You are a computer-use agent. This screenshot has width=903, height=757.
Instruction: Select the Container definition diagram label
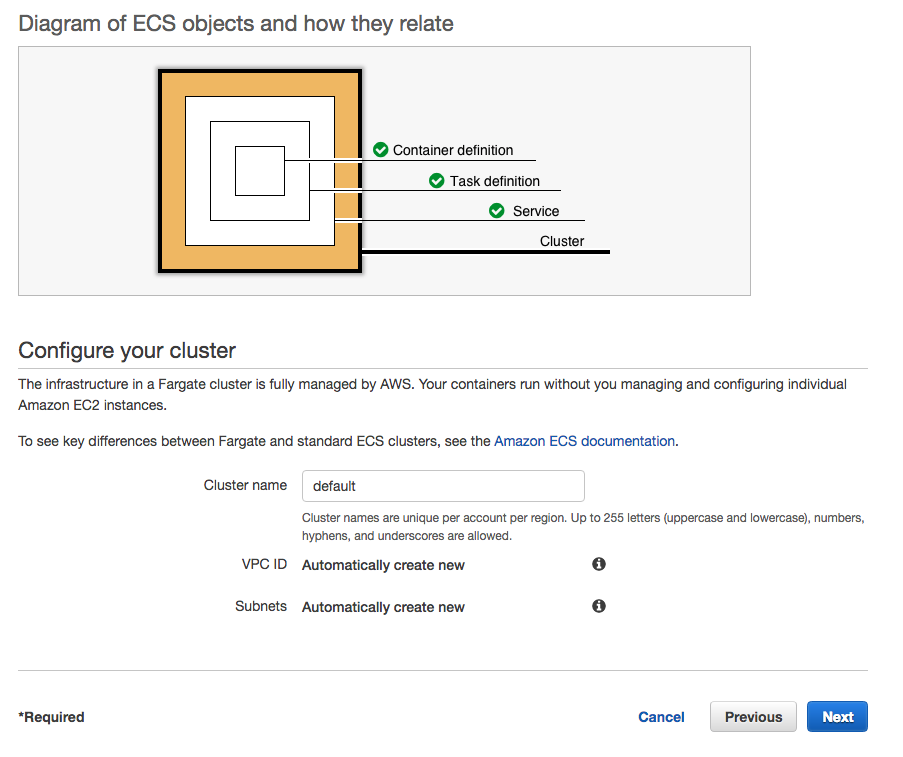pos(453,150)
